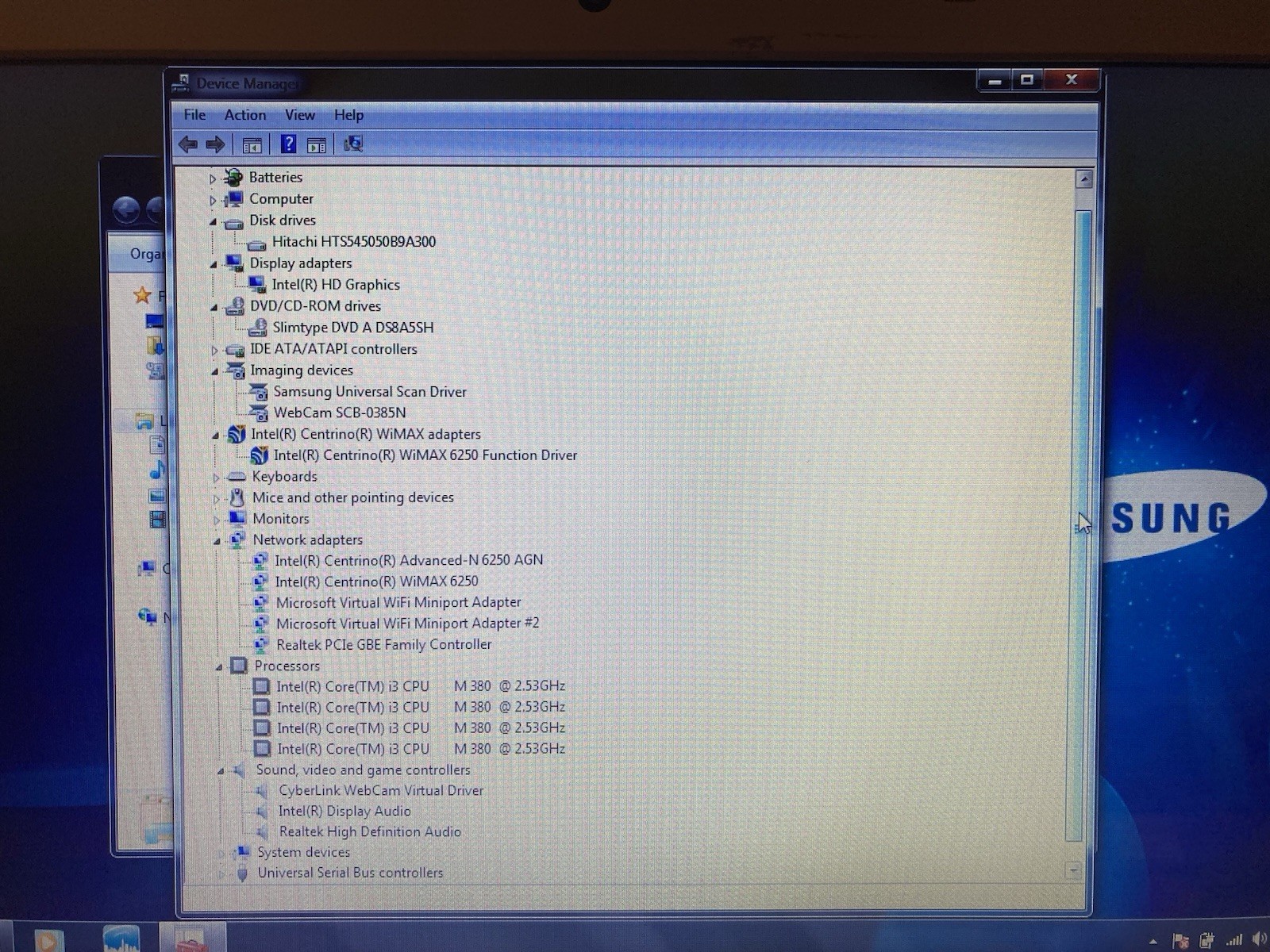Click the Forward arrow toolbar icon

214,144
